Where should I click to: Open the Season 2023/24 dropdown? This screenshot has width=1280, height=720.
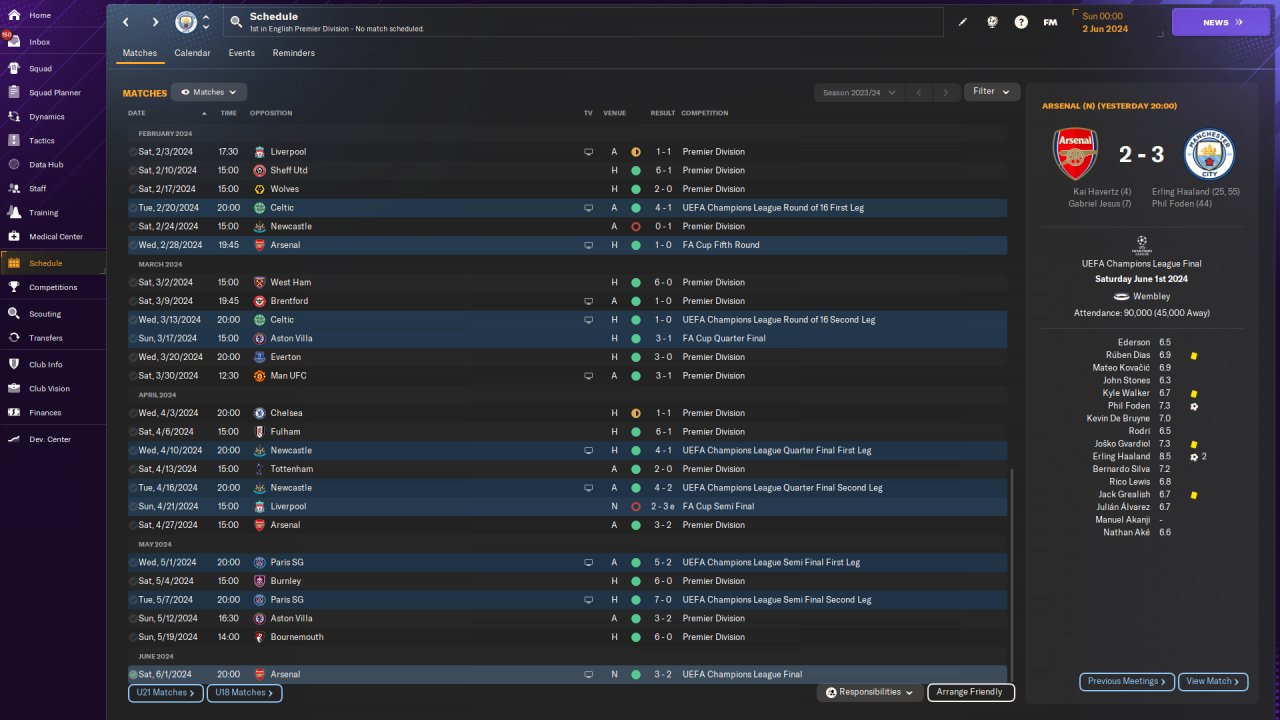[859, 92]
